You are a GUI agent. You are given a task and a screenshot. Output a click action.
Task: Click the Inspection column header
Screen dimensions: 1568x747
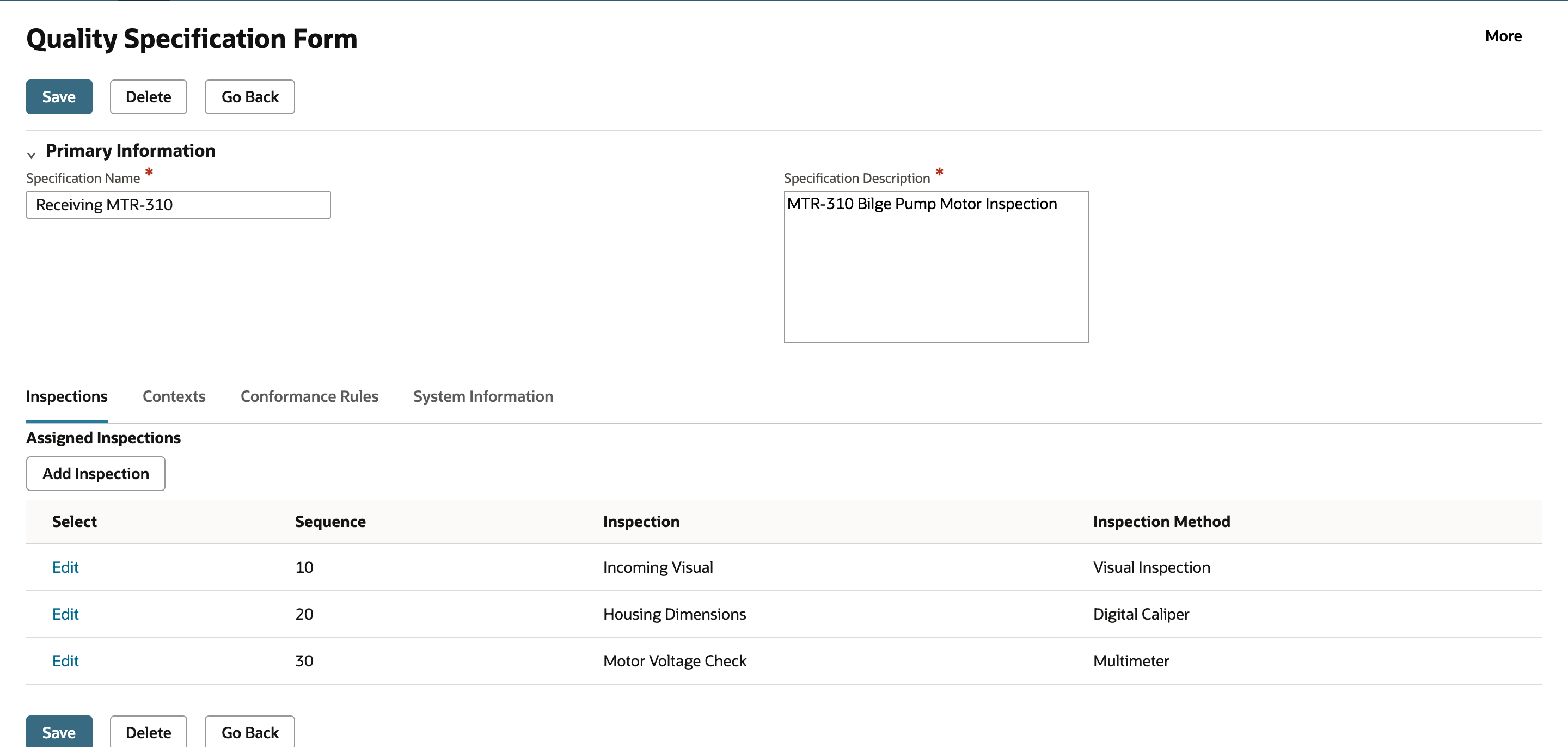point(641,522)
